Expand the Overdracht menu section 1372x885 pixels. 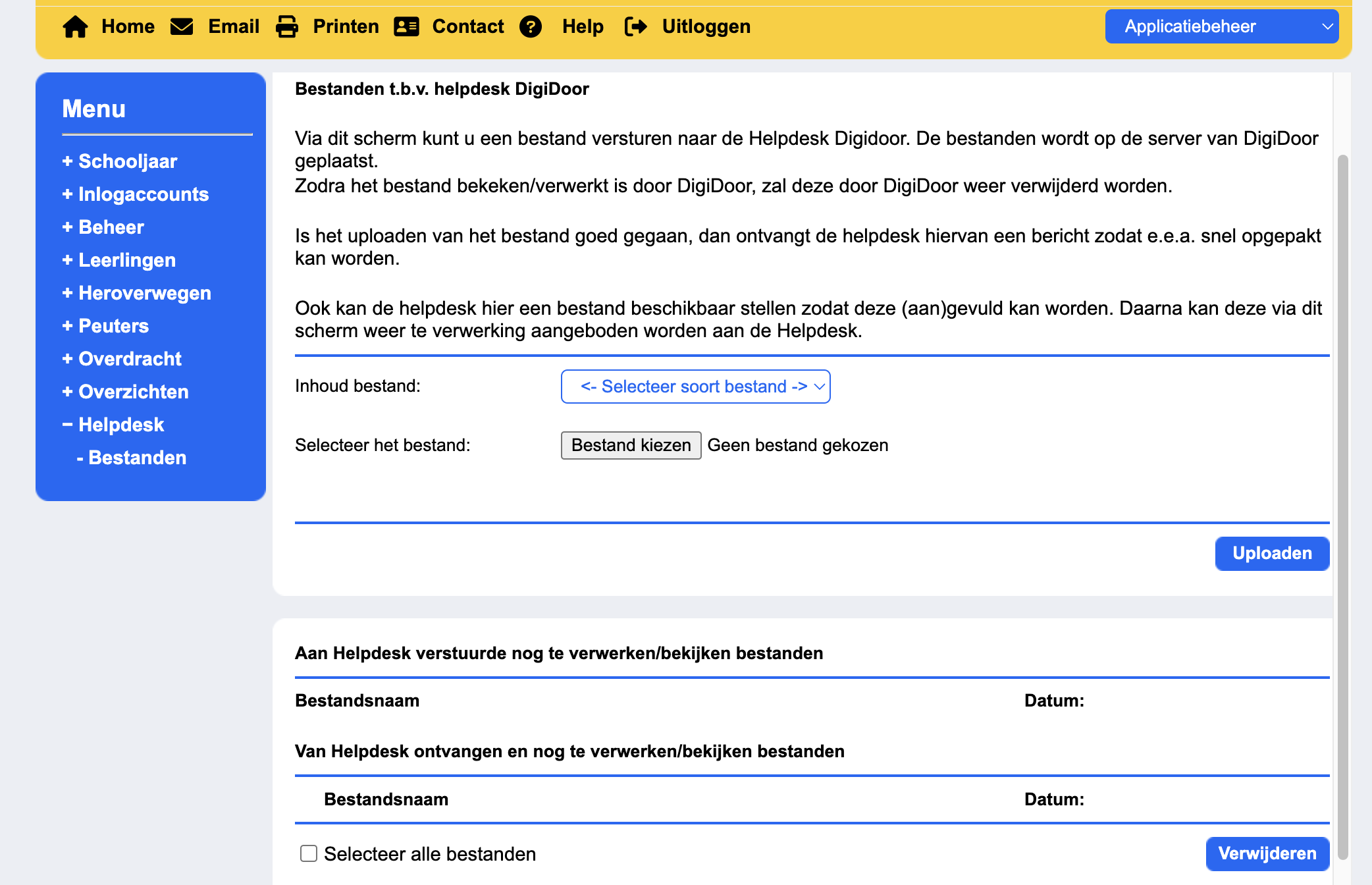point(122,359)
